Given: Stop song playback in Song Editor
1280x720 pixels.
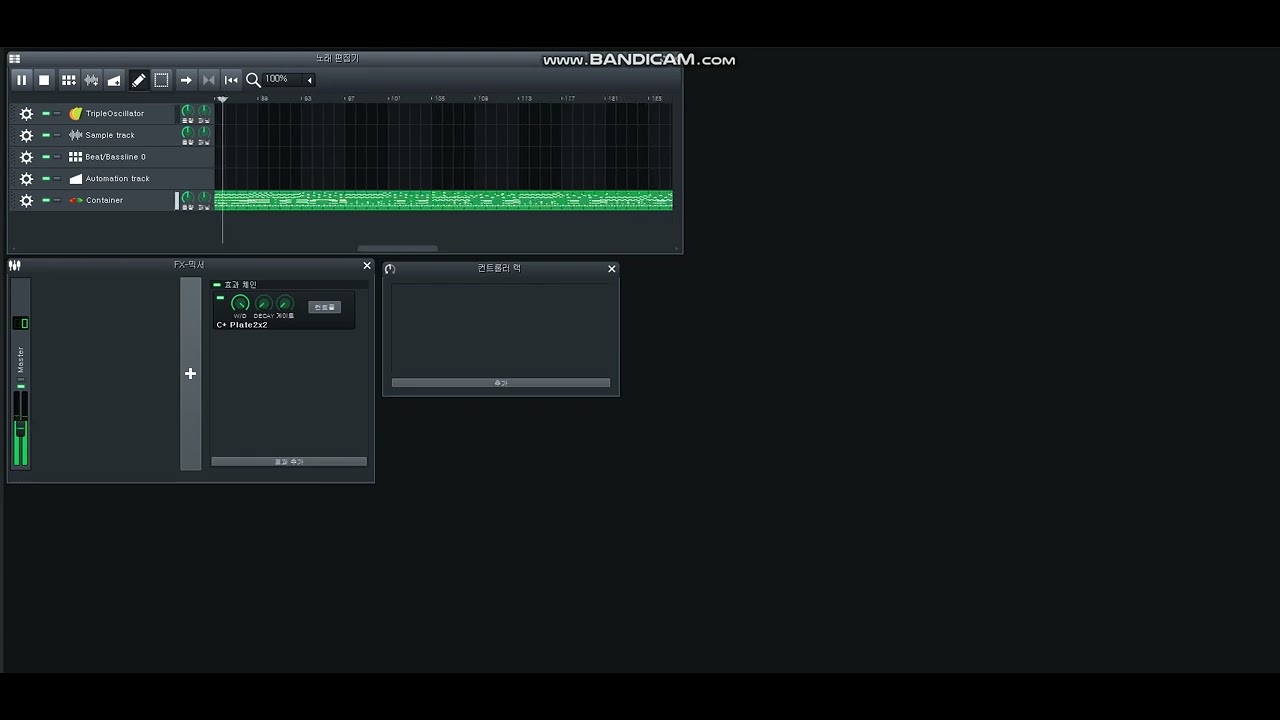Looking at the screenshot, I should (x=44, y=80).
